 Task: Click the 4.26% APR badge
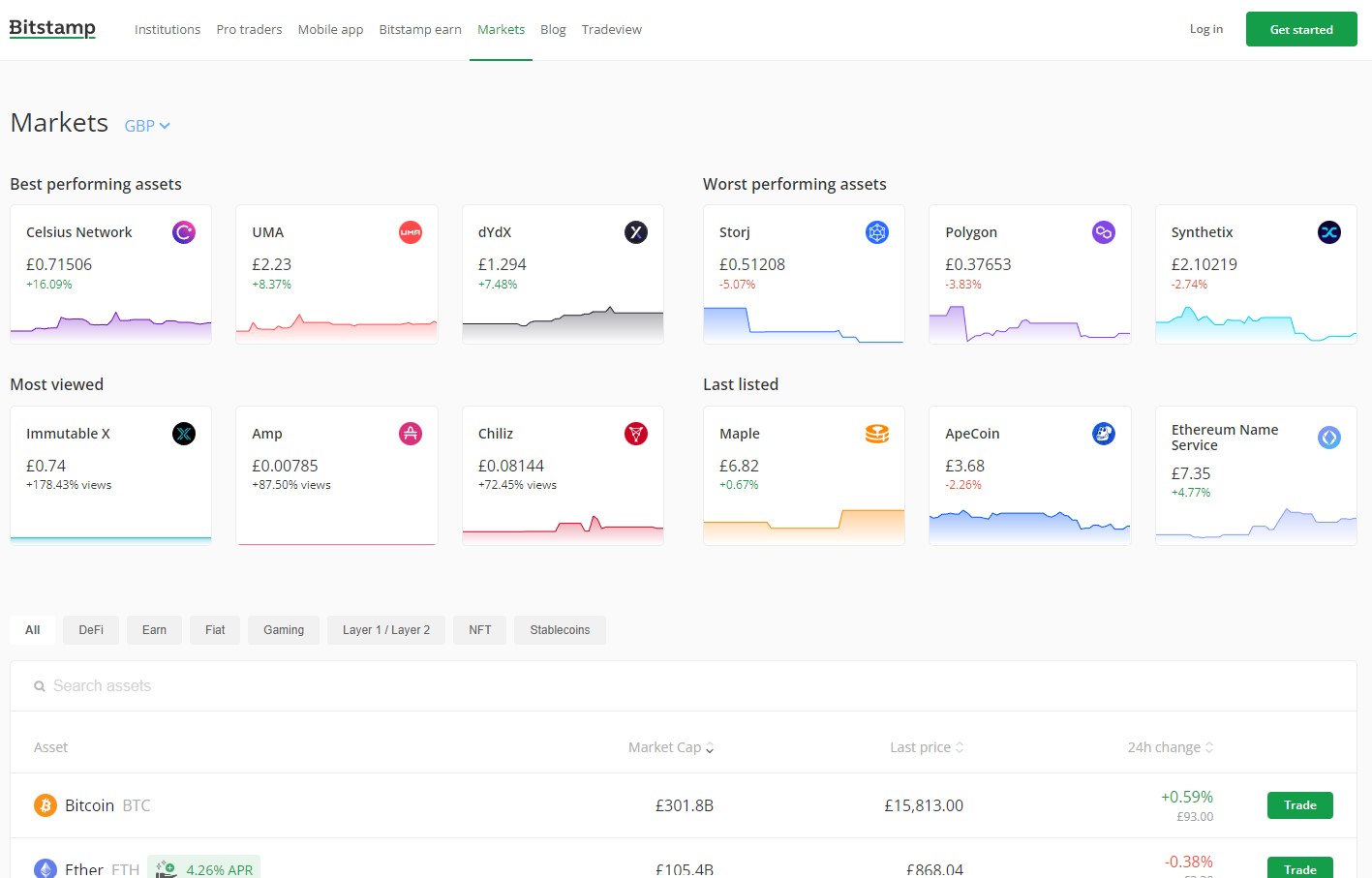pos(204,868)
